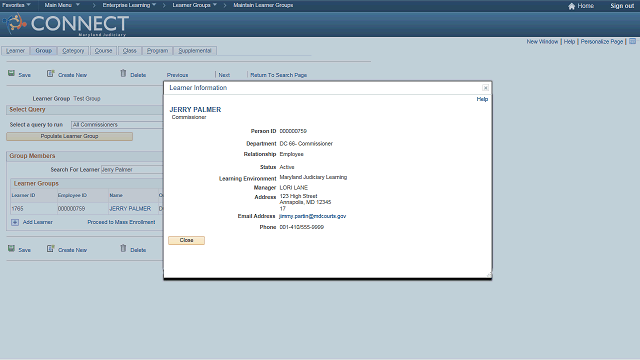
Task: Switch to the Learner tab
Action: [x=16, y=51]
